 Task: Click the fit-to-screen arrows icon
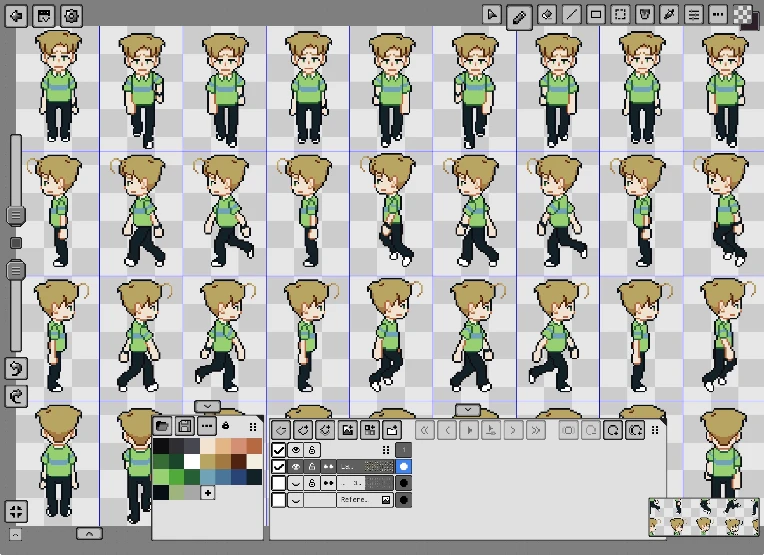(16, 511)
